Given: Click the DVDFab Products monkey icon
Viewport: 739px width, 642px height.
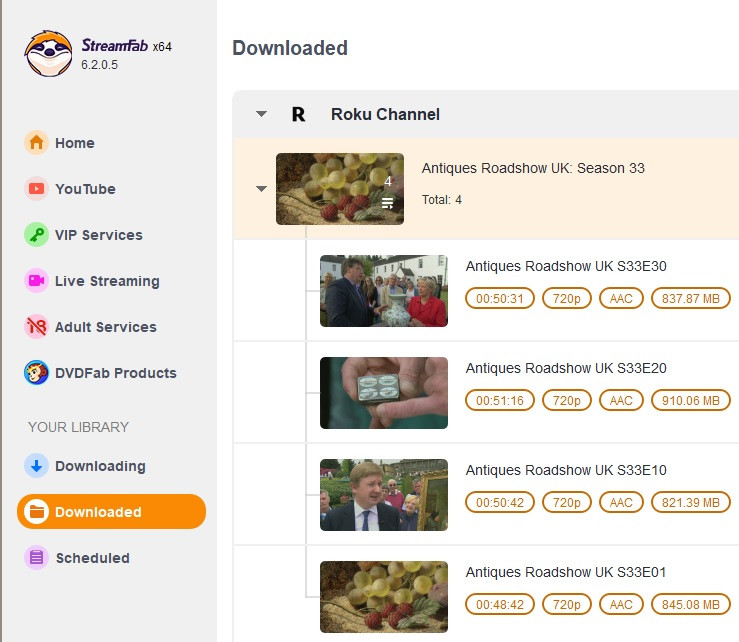Looking at the screenshot, I should point(36,372).
